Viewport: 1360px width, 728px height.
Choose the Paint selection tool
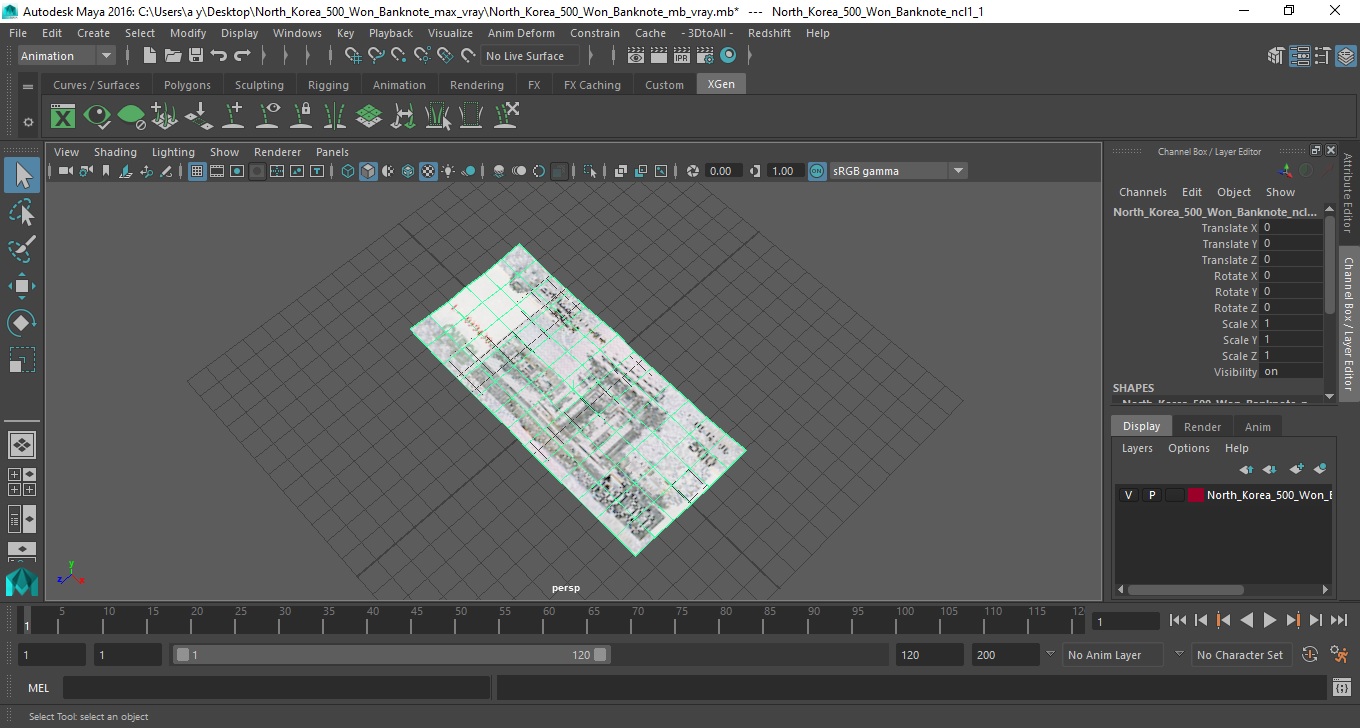pos(22,249)
